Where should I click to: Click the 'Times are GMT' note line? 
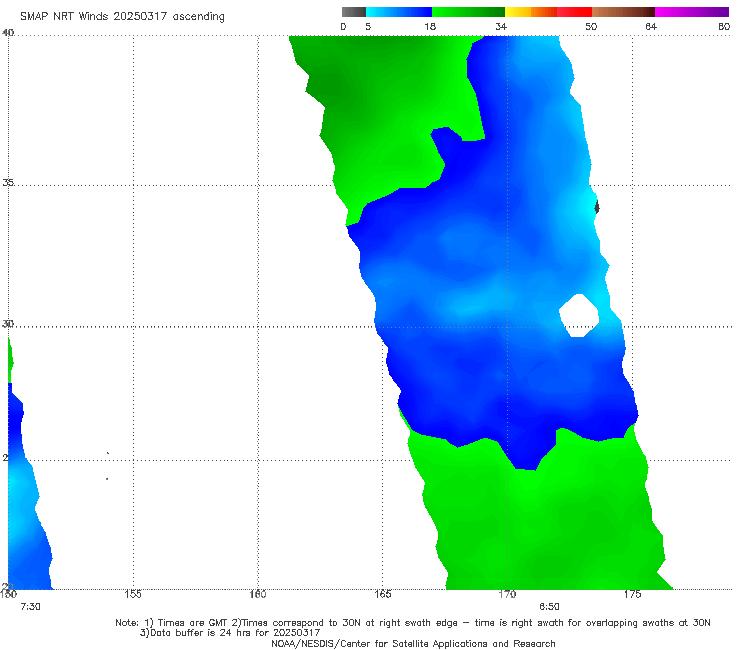click(413, 623)
